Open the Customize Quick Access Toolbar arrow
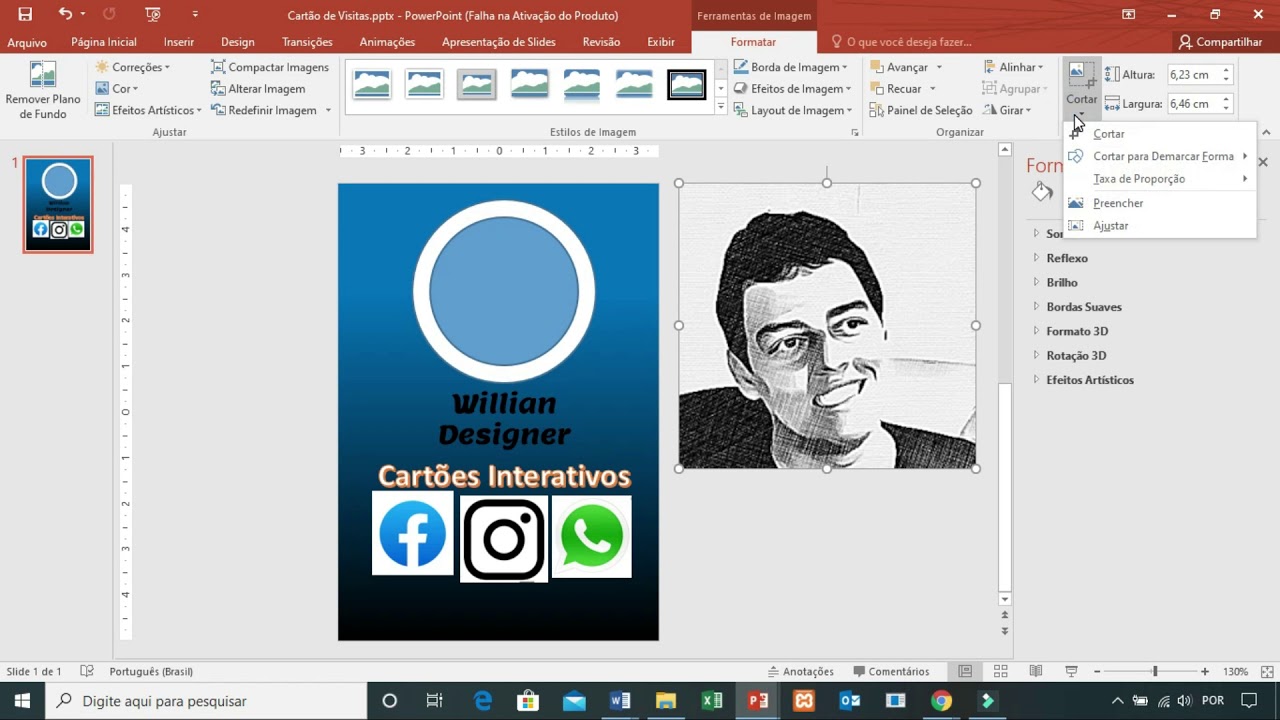This screenshot has width=1280, height=720. pyautogui.click(x=195, y=15)
